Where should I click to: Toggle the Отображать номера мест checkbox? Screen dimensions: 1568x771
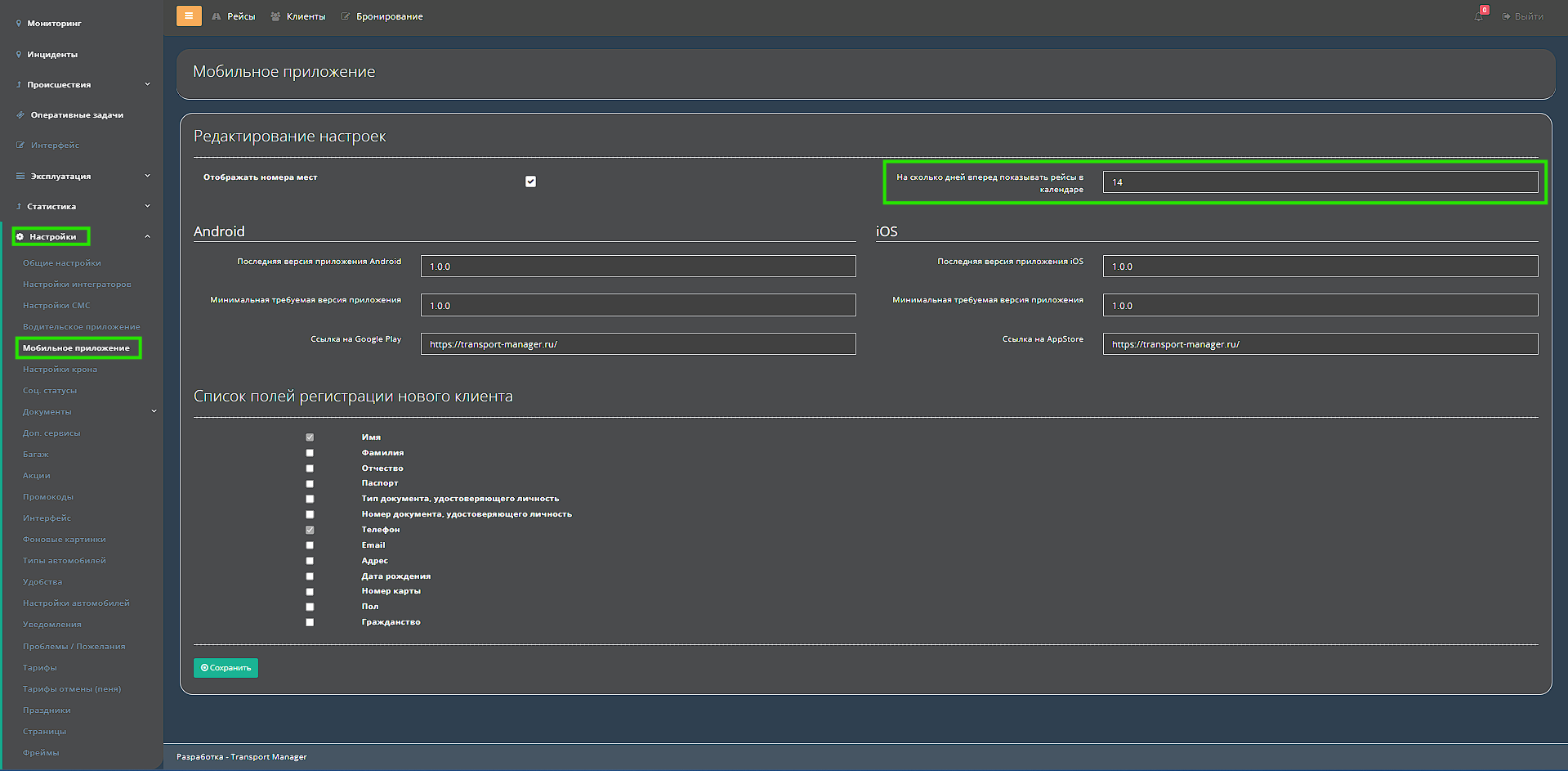coord(530,182)
